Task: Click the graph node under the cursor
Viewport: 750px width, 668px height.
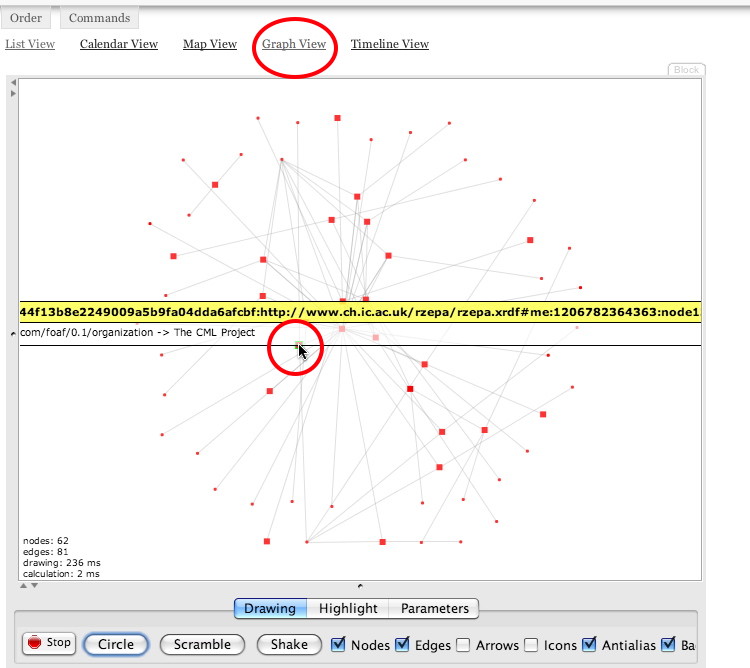Action: click(x=297, y=345)
